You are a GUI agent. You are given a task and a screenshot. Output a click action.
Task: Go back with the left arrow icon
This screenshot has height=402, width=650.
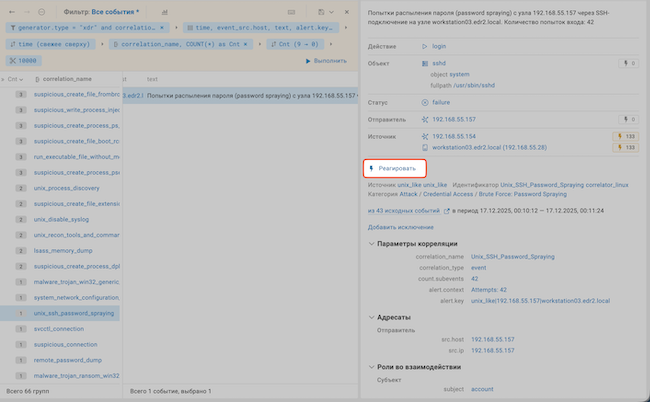[12, 12]
